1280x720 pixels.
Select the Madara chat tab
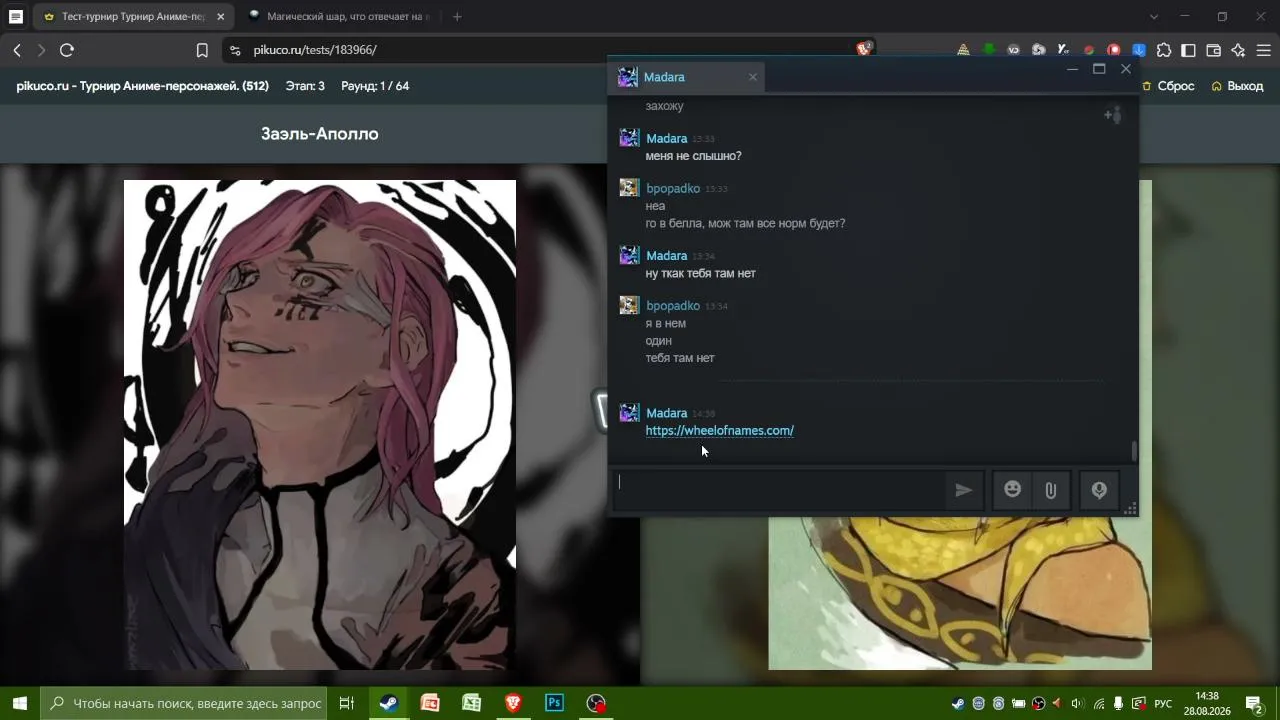(686, 77)
